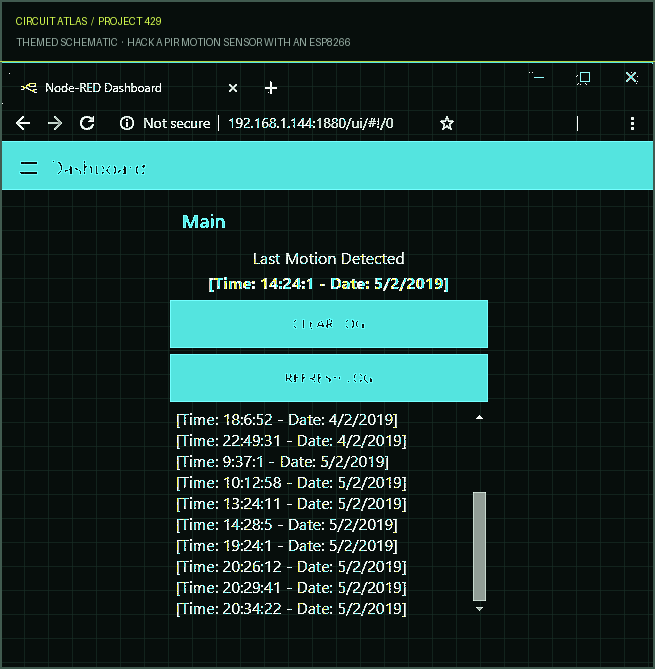The width and height of the screenshot is (655, 669).
Task: Close the Node-RED Dashboard tab
Action: coord(233,88)
